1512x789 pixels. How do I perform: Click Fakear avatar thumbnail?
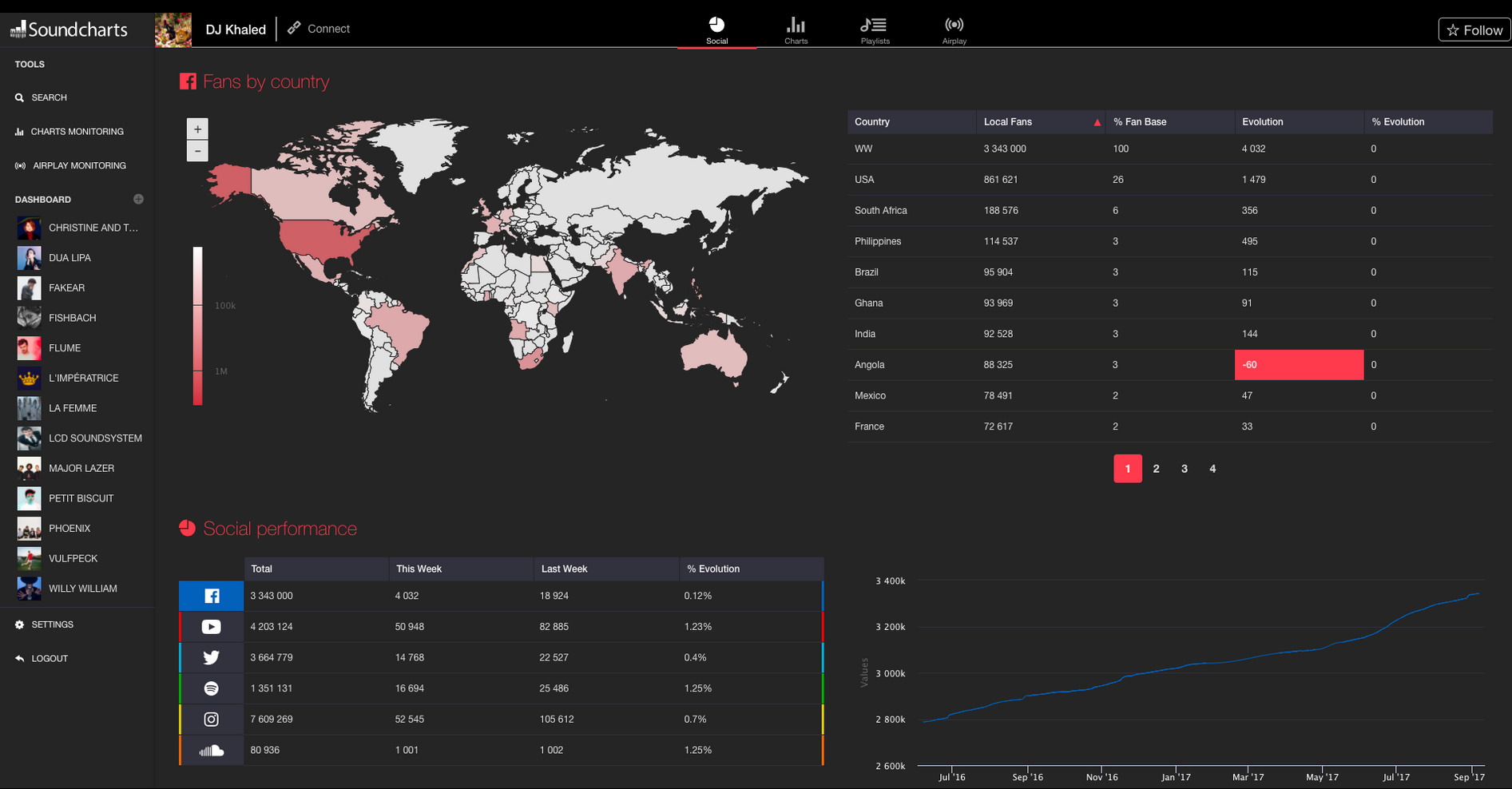click(29, 287)
